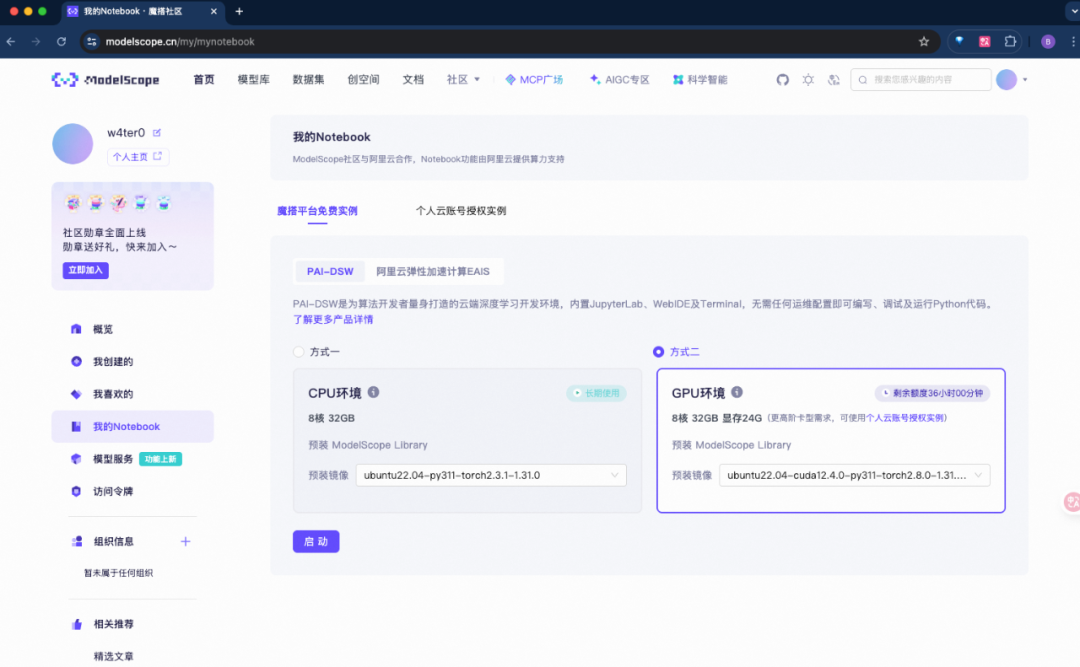Screen dimensions: 1080x667
Task: Click the 剩余额度36小时00分钟 badge
Action: click(x=933, y=393)
